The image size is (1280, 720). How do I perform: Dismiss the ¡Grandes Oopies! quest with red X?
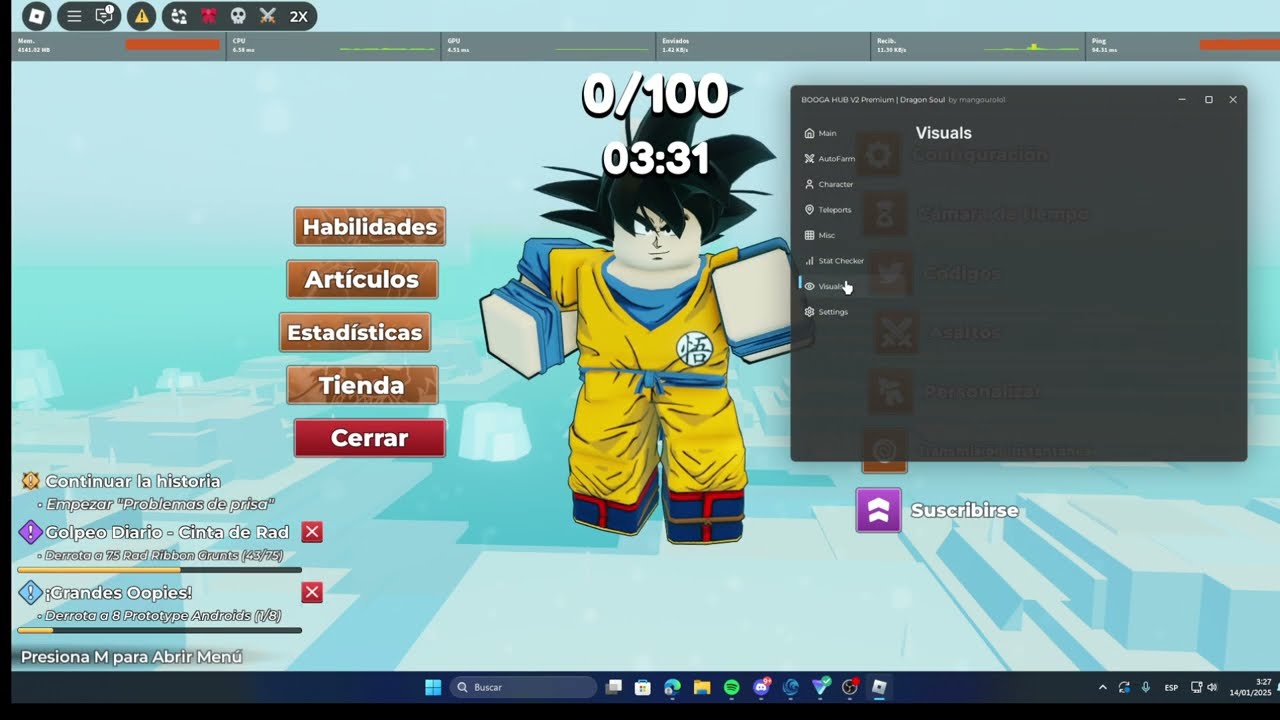(x=312, y=593)
